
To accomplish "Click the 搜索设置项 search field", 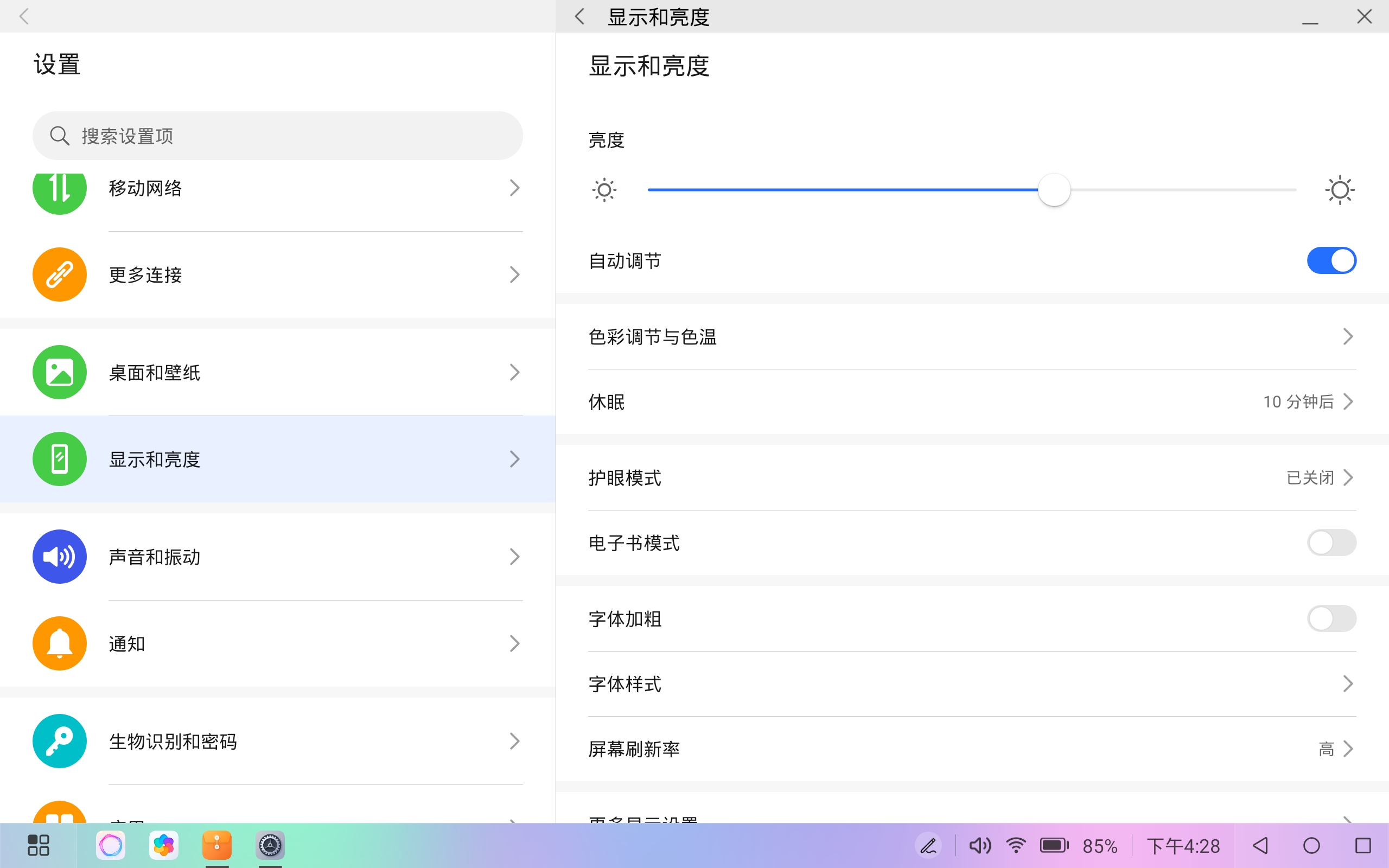I will click(x=277, y=136).
